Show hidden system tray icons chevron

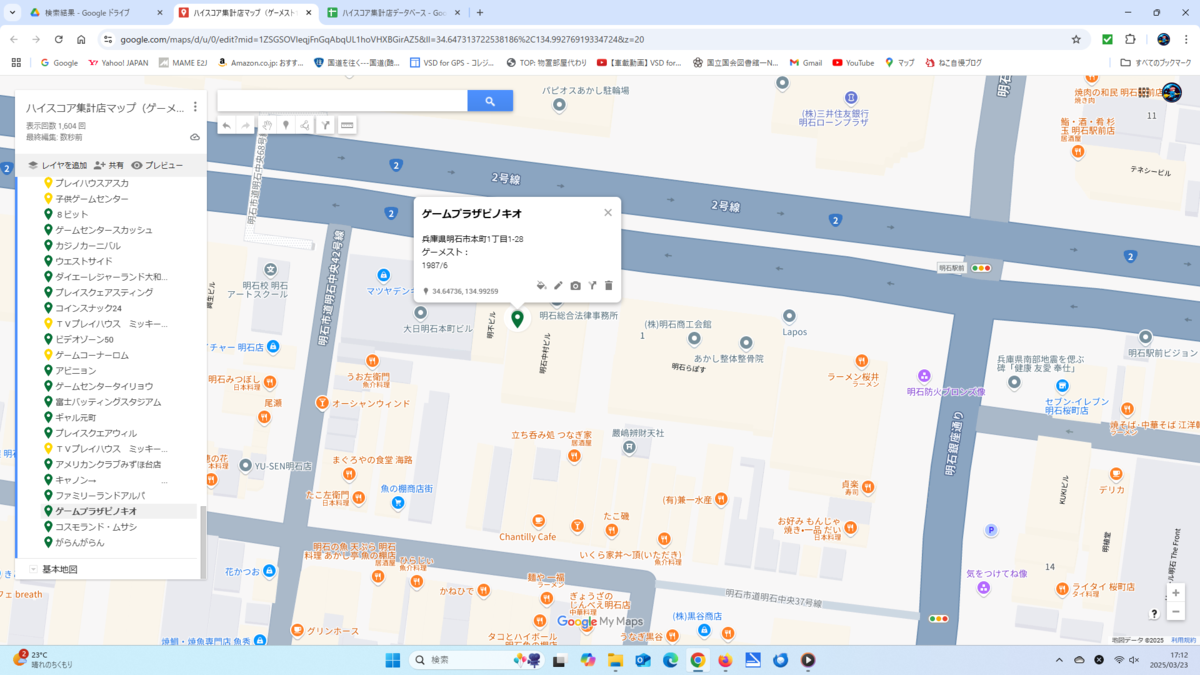(x=1059, y=660)
